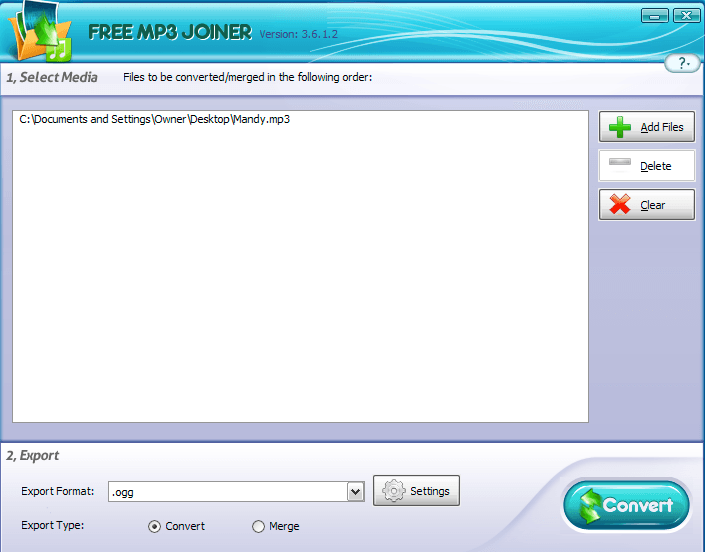The height and width of the screenshot is (552, 705).
Task: Select Mandy.mp3 file entry in list
Action: (155, 119)
